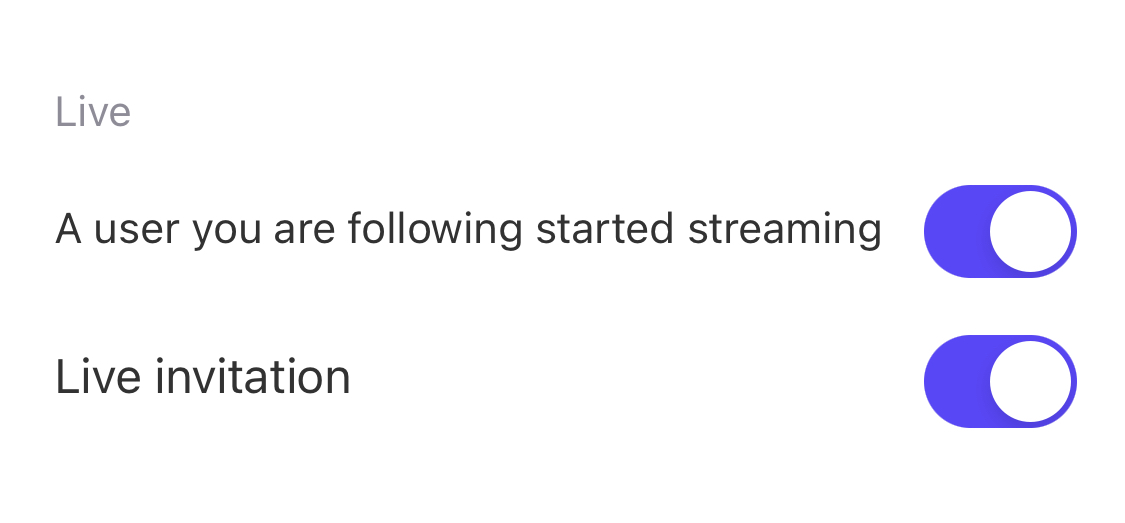The height and width of the screenshot is (523, 1125).
Task: Select the Live invitation label text
Action: [x=203, y=377]
